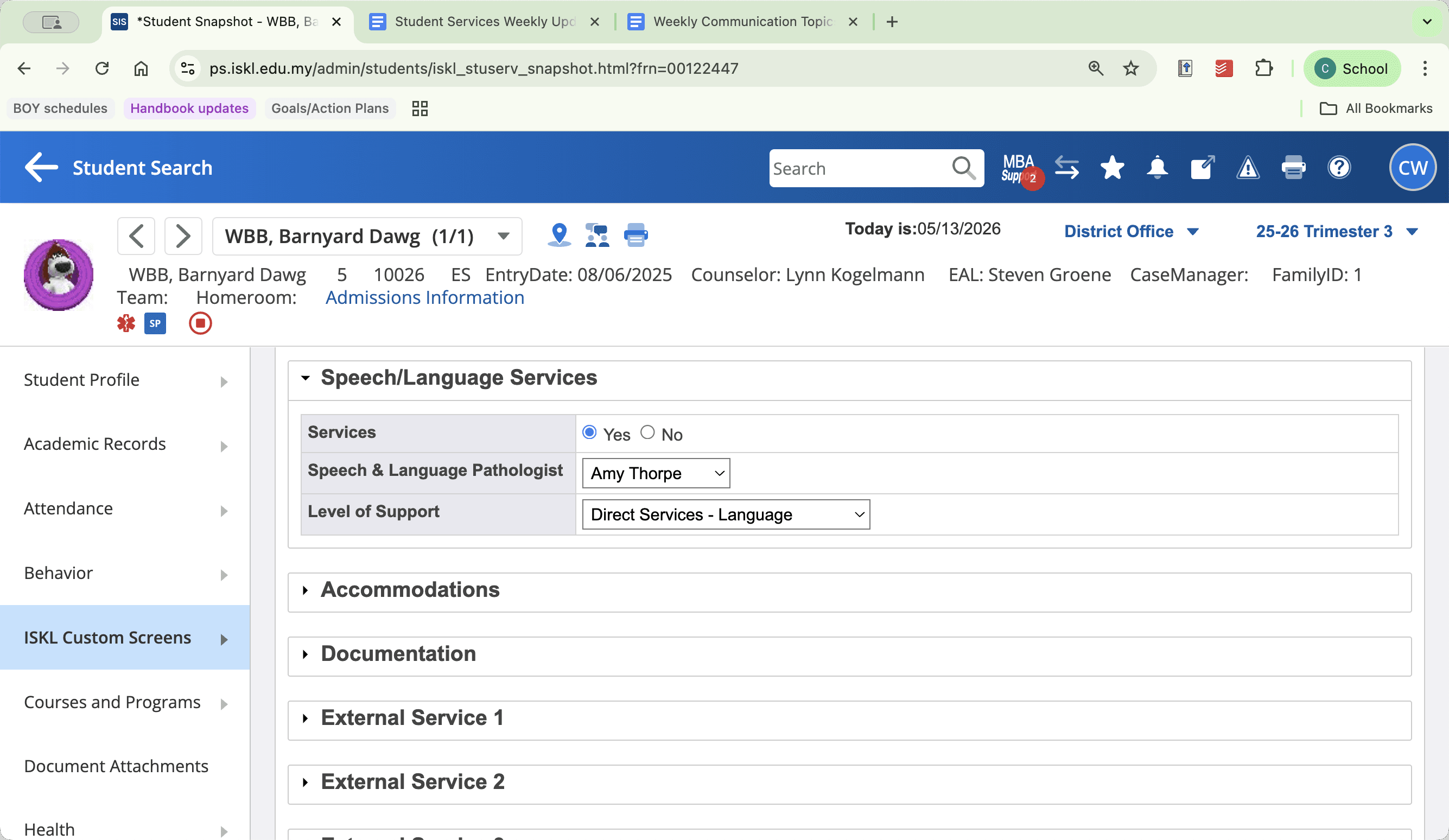
Task: Open ISKL Custom Screens sidebar menu
Action: [x=125, y=638]
